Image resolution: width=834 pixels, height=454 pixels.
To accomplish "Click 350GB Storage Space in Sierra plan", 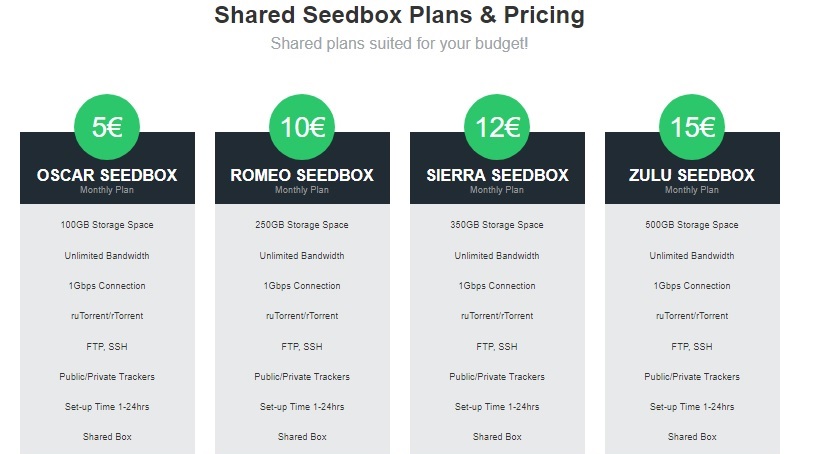I will click(497, 225).
